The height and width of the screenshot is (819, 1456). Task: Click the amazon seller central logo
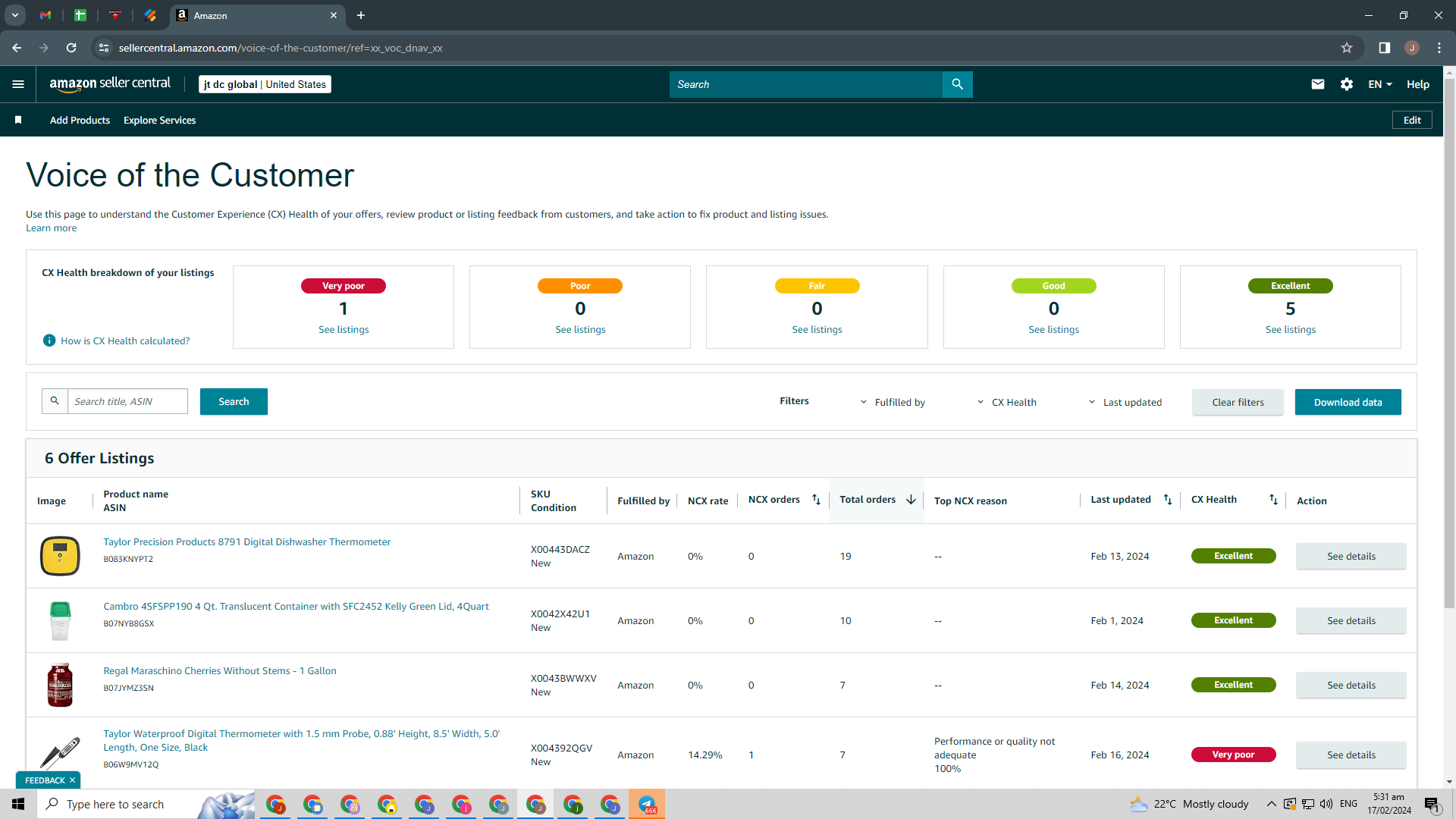tap(110, 84)
